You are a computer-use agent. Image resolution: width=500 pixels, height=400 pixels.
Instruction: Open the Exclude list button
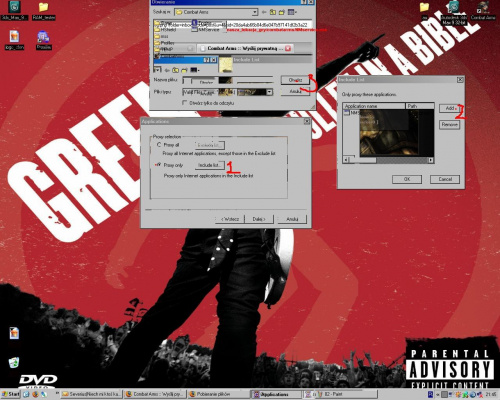[x=209, y=145]
